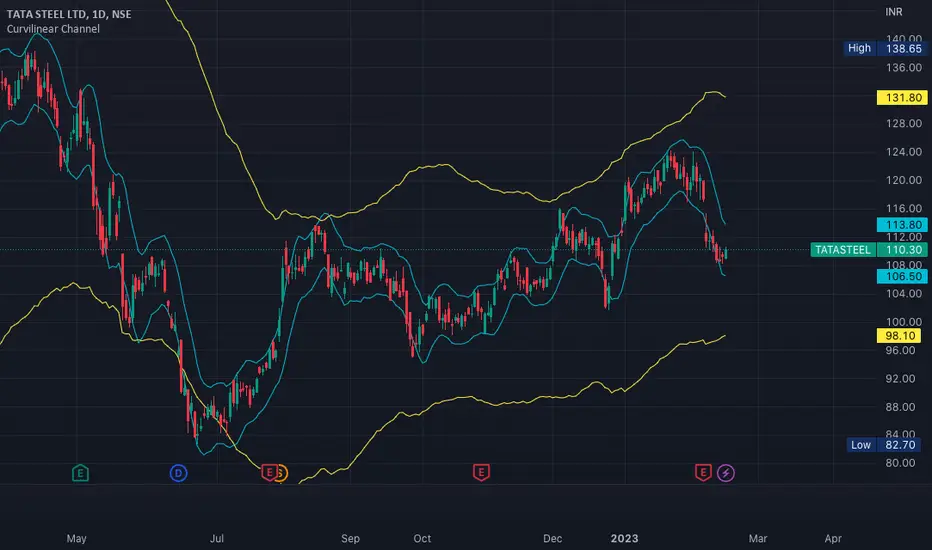Click the TATA STEEL LTD, 1D, NSE title
The width and height of the screenshot is (932, 550).
point(69,14)
